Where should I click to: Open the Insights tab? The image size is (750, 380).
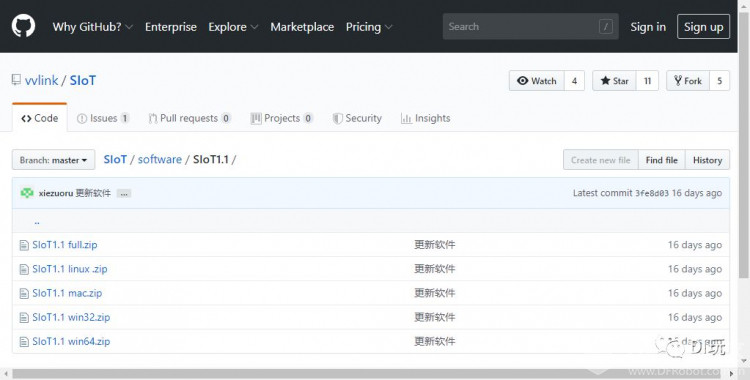point(426,118)
